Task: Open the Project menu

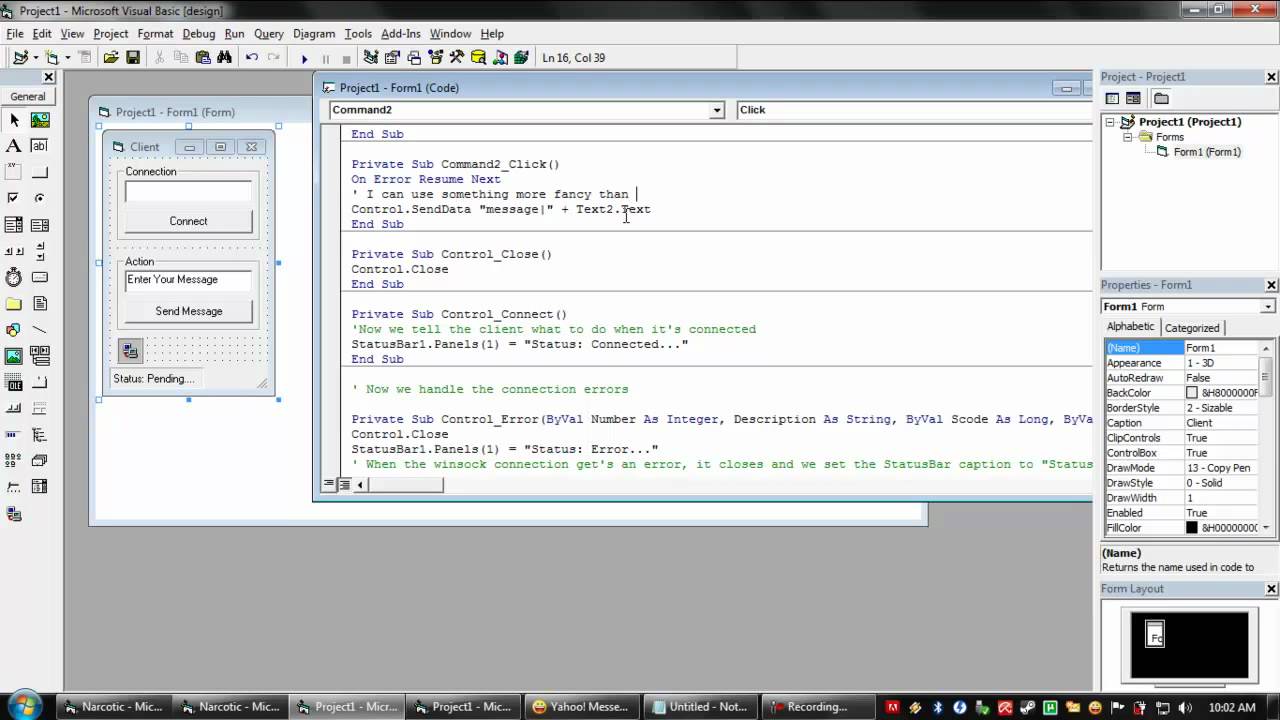Action: coord(110,33)
